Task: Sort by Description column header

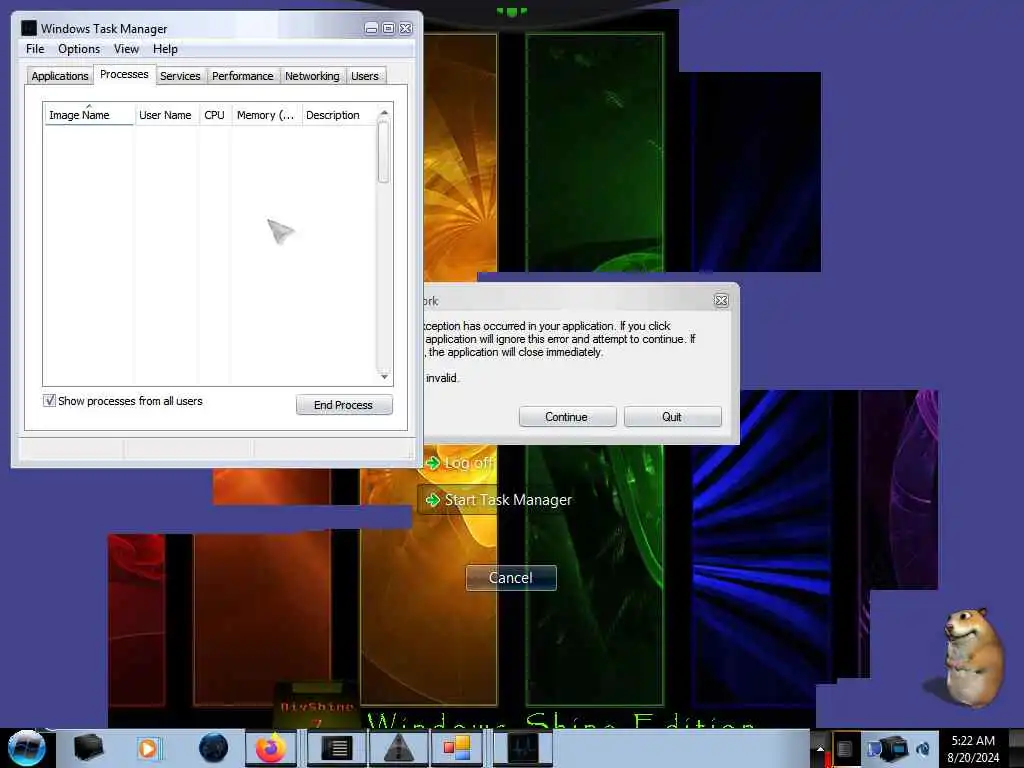Action: (x=338, y=115)
